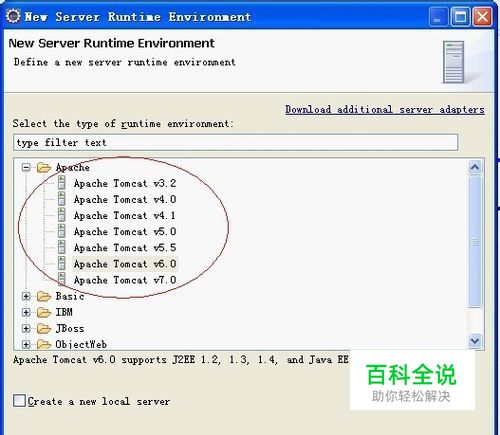Focus the type filter text field
The height and width of the screenshot is (435, 500).
coord(236,142)
